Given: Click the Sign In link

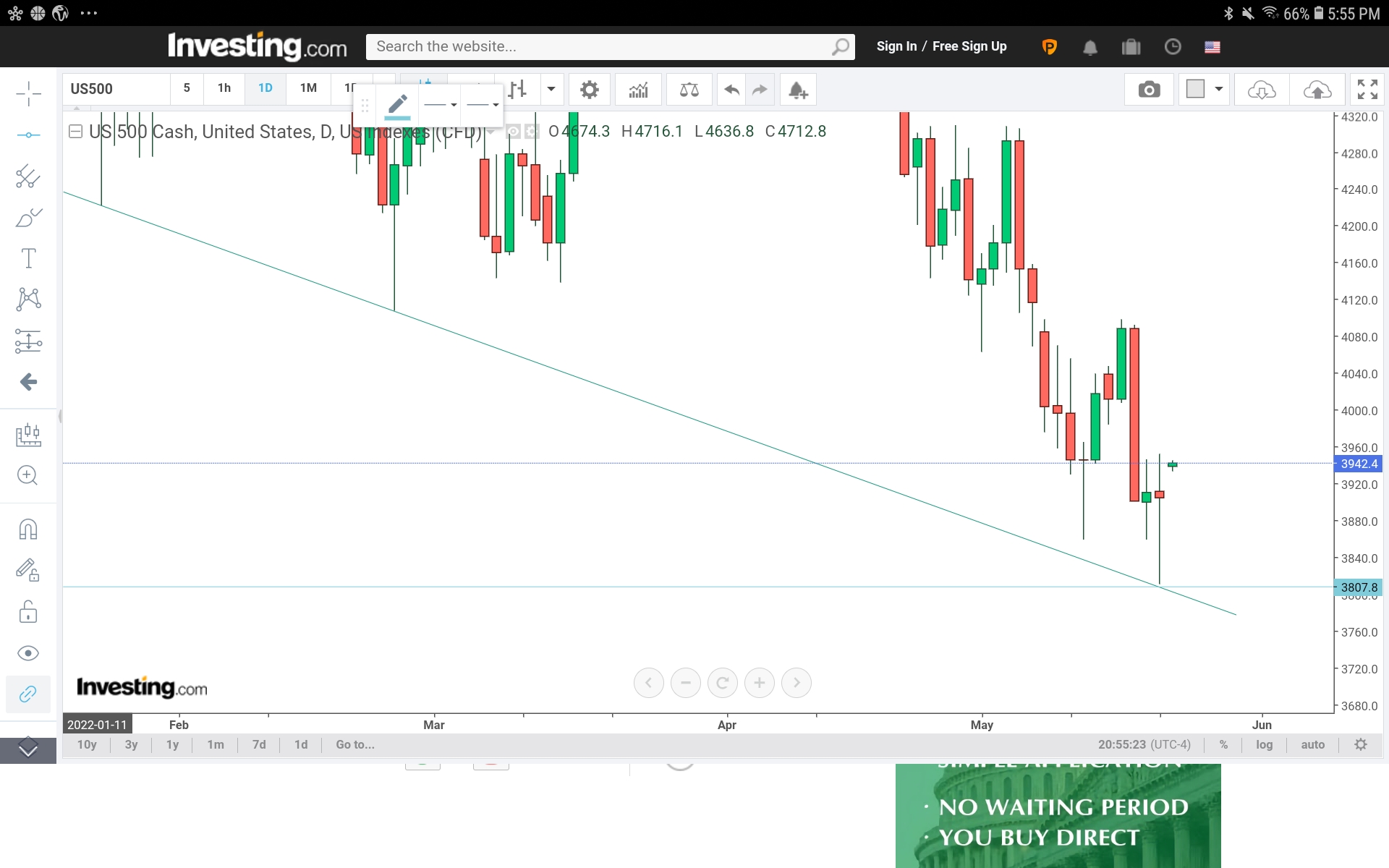Looking at the screenshot, I should 896,46.
